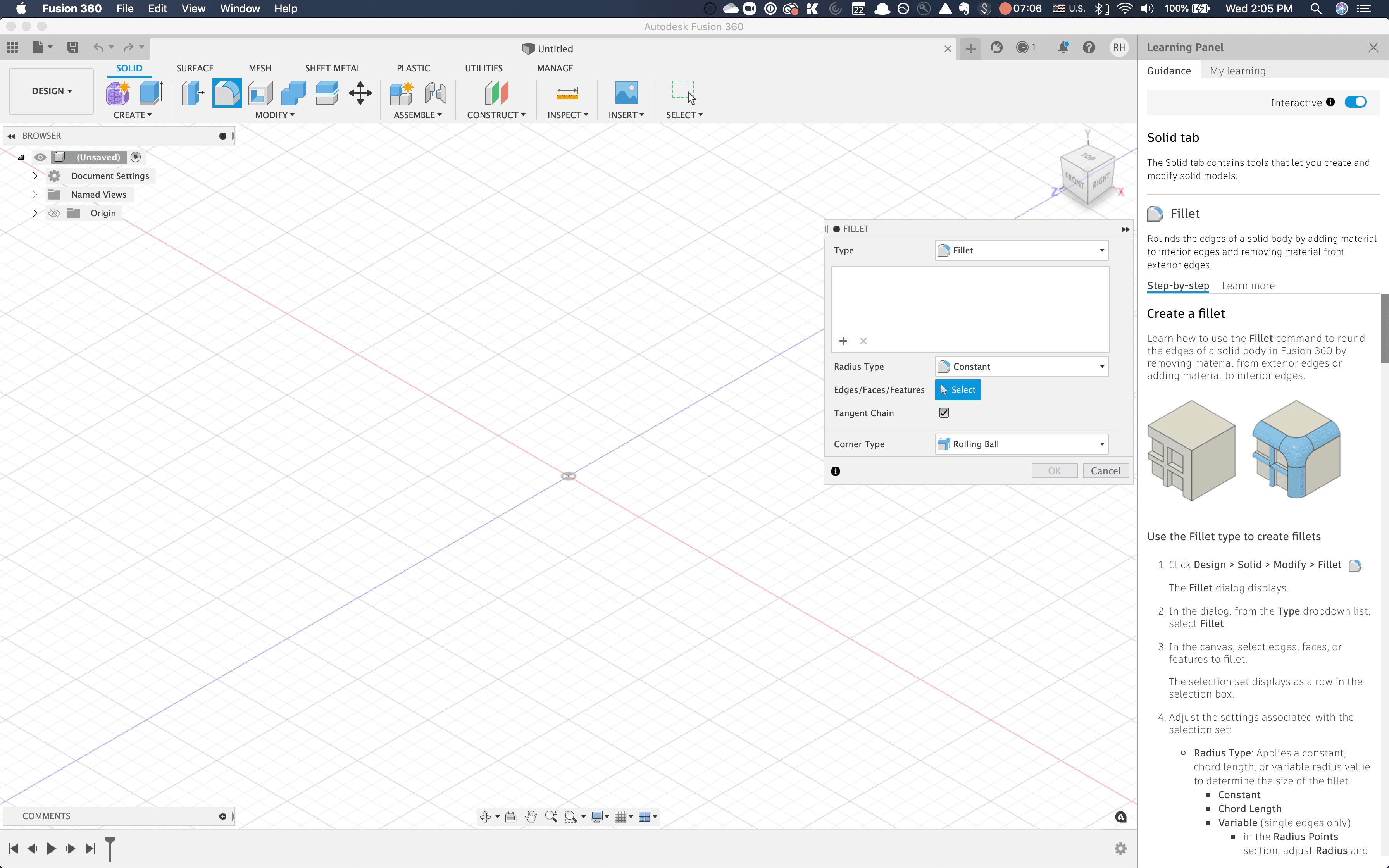1389x868 pixels.
Task: Toggle the Interactive switch in Learning Panel
Action: 1356,102
